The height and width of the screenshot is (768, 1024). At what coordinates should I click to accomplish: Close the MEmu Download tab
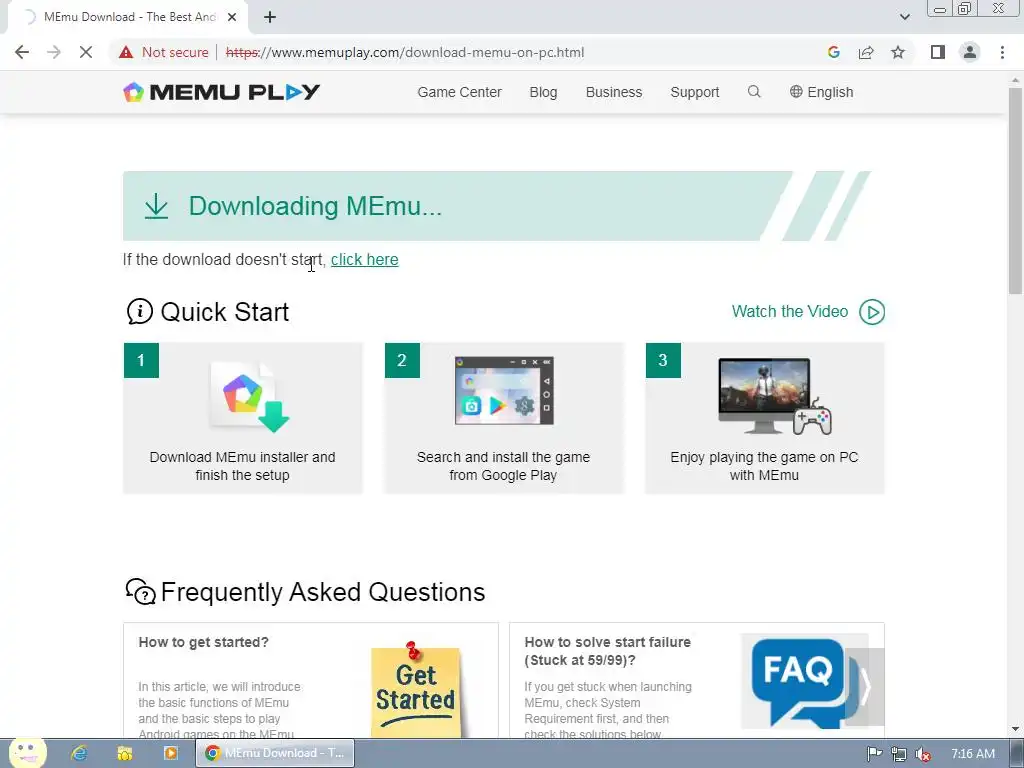232,17
